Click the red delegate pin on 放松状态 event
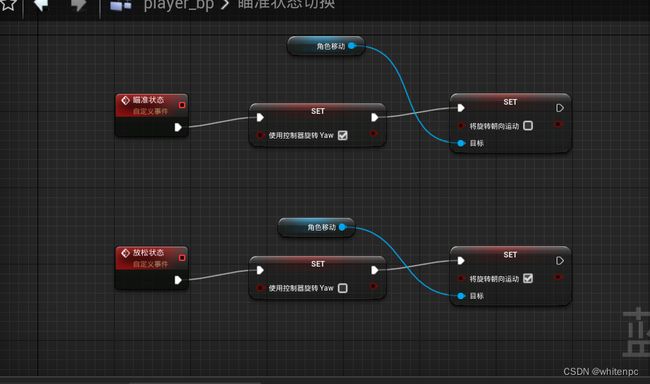650x384 pixels. click(182, 258)
